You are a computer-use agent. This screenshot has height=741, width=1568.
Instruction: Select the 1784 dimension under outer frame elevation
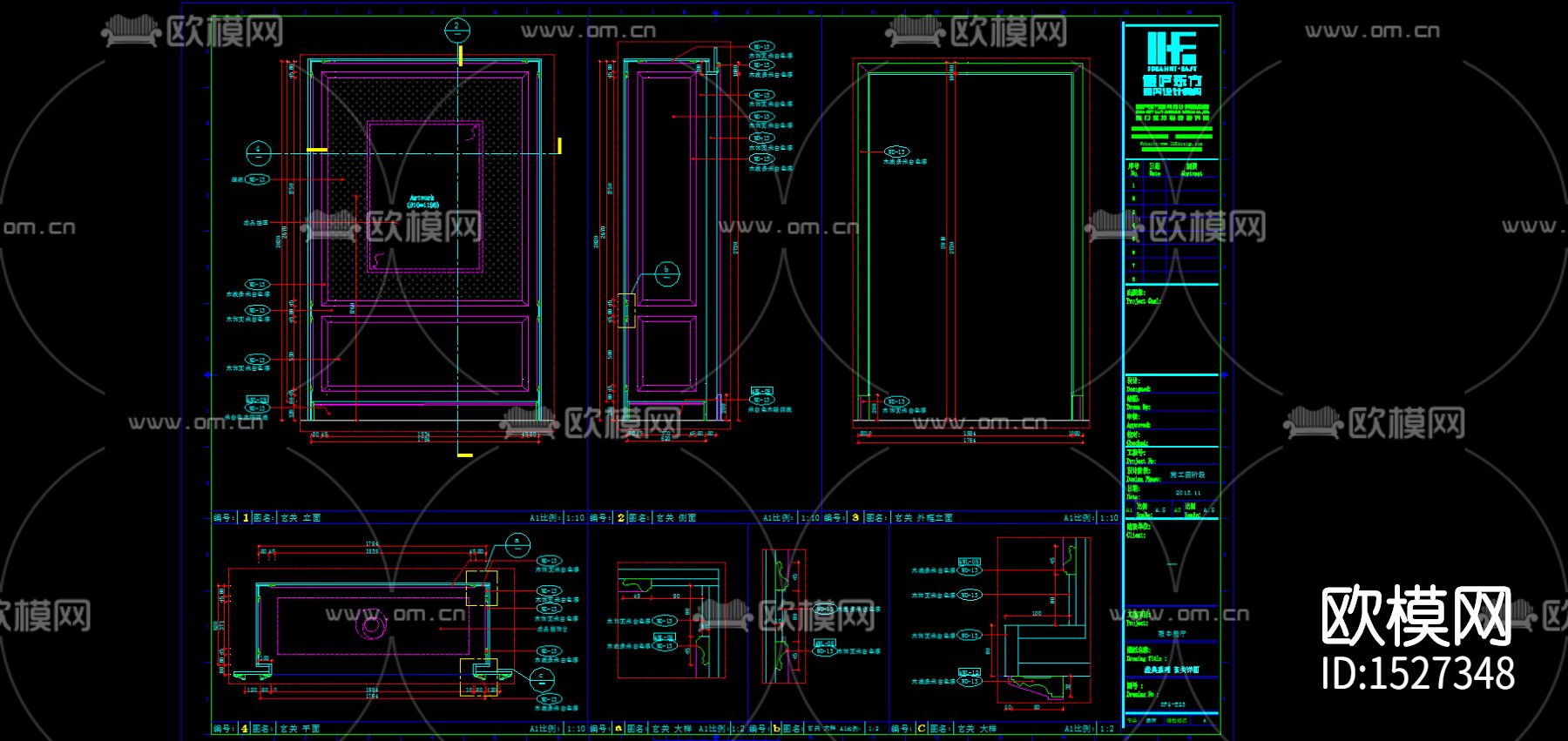970,441
